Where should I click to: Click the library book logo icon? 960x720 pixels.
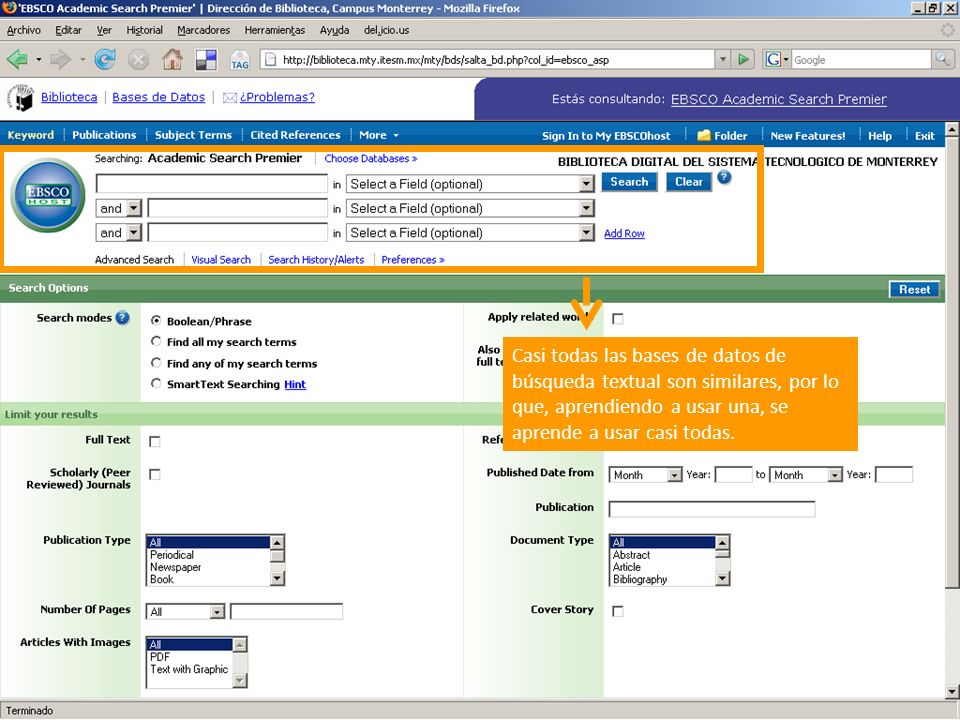20,98
